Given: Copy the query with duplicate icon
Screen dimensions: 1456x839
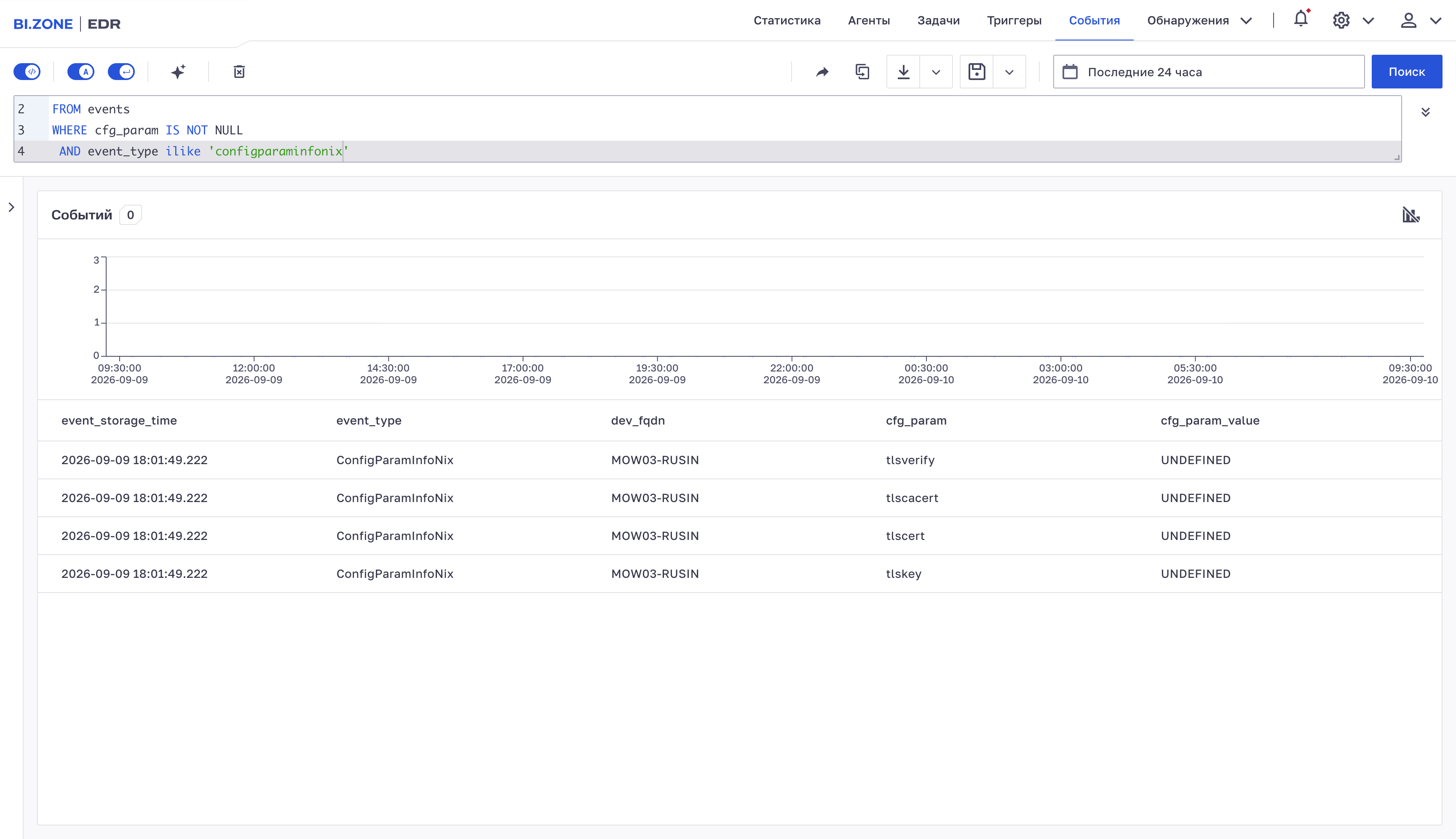Looking at the screenshot, I should [862, 72].
